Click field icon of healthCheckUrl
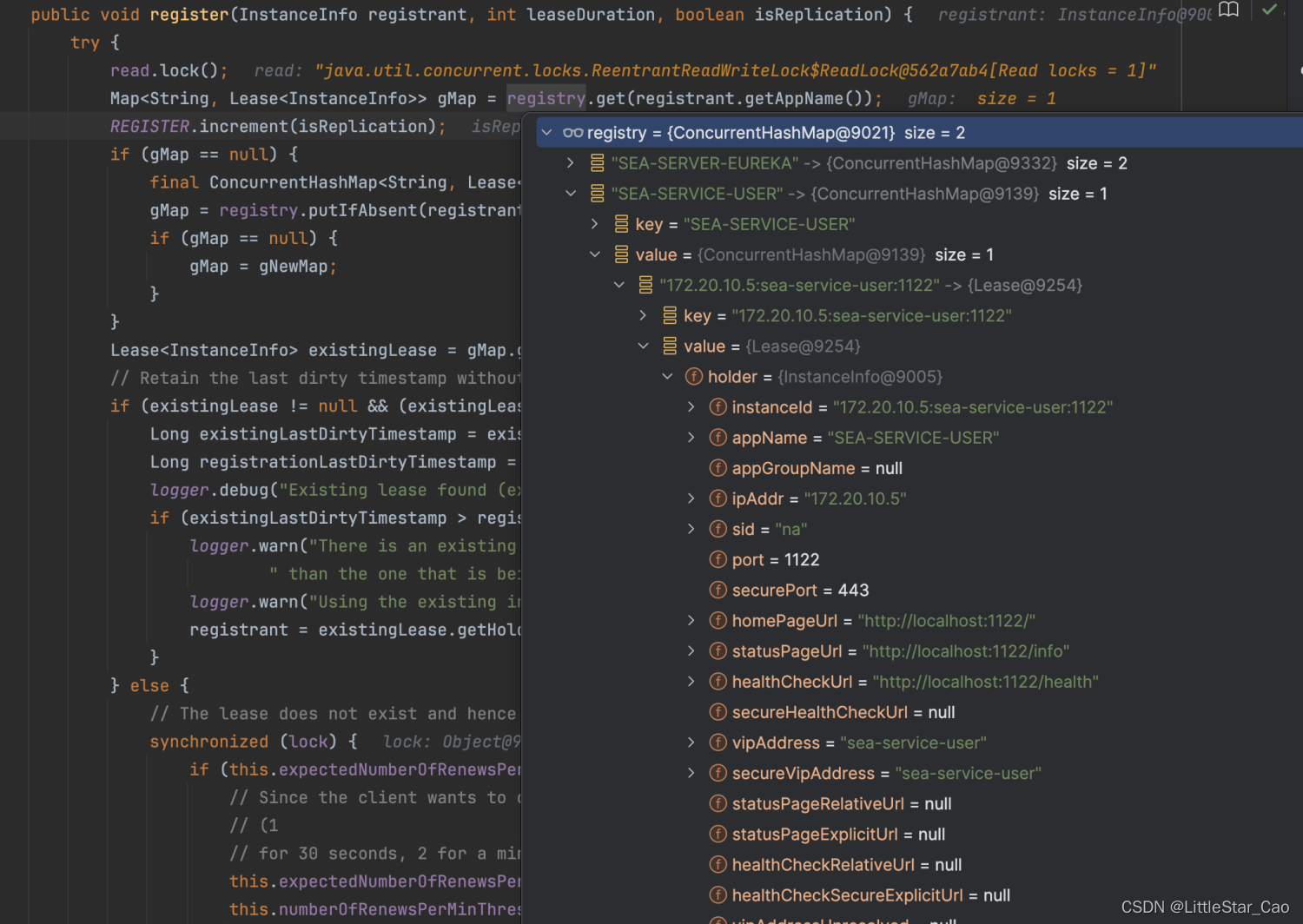The width and height of the screenshot is (1303, 924). [718, 682]
